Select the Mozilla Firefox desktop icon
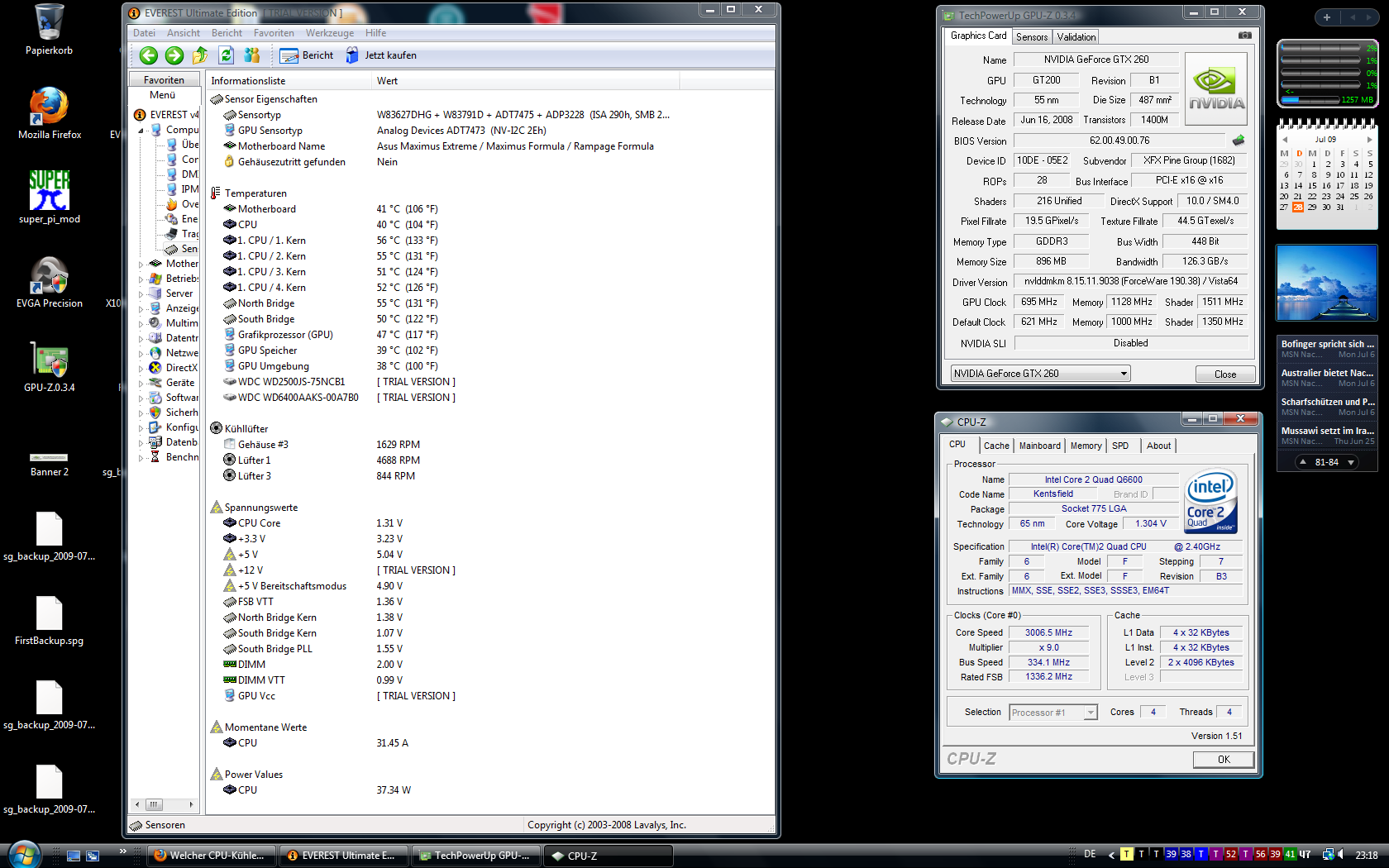1389x868 pixels. [50, 112]
